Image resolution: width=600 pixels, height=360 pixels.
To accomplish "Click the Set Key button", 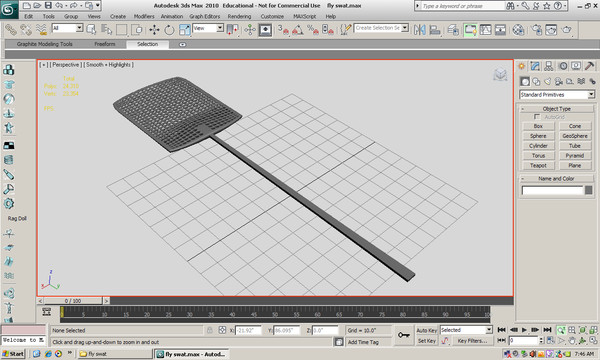I will (x=427, y=340).
